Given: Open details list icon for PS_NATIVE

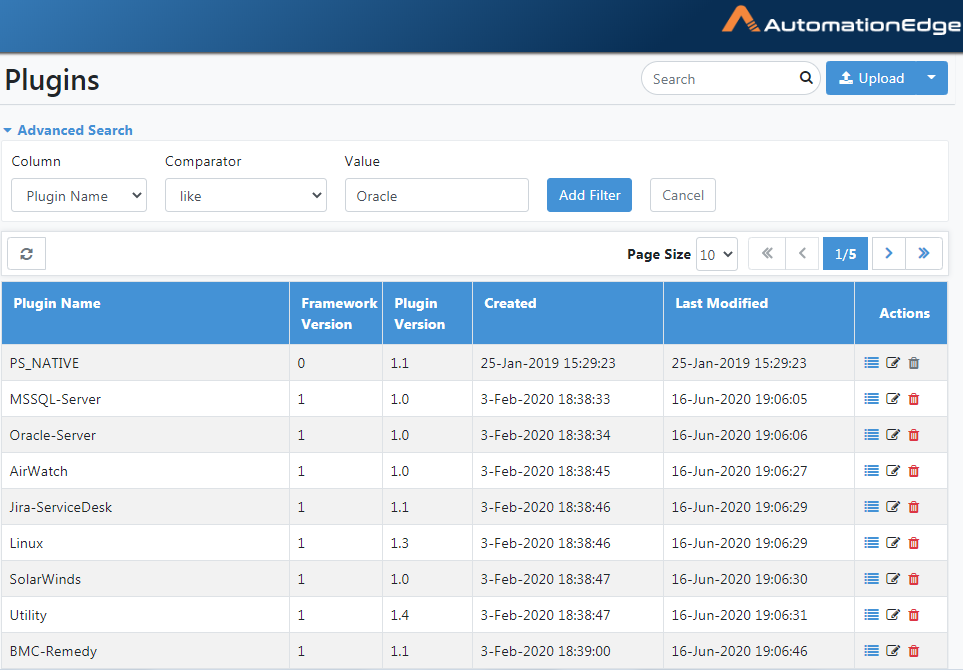Looking at the screenshot, I should (871, 363).
